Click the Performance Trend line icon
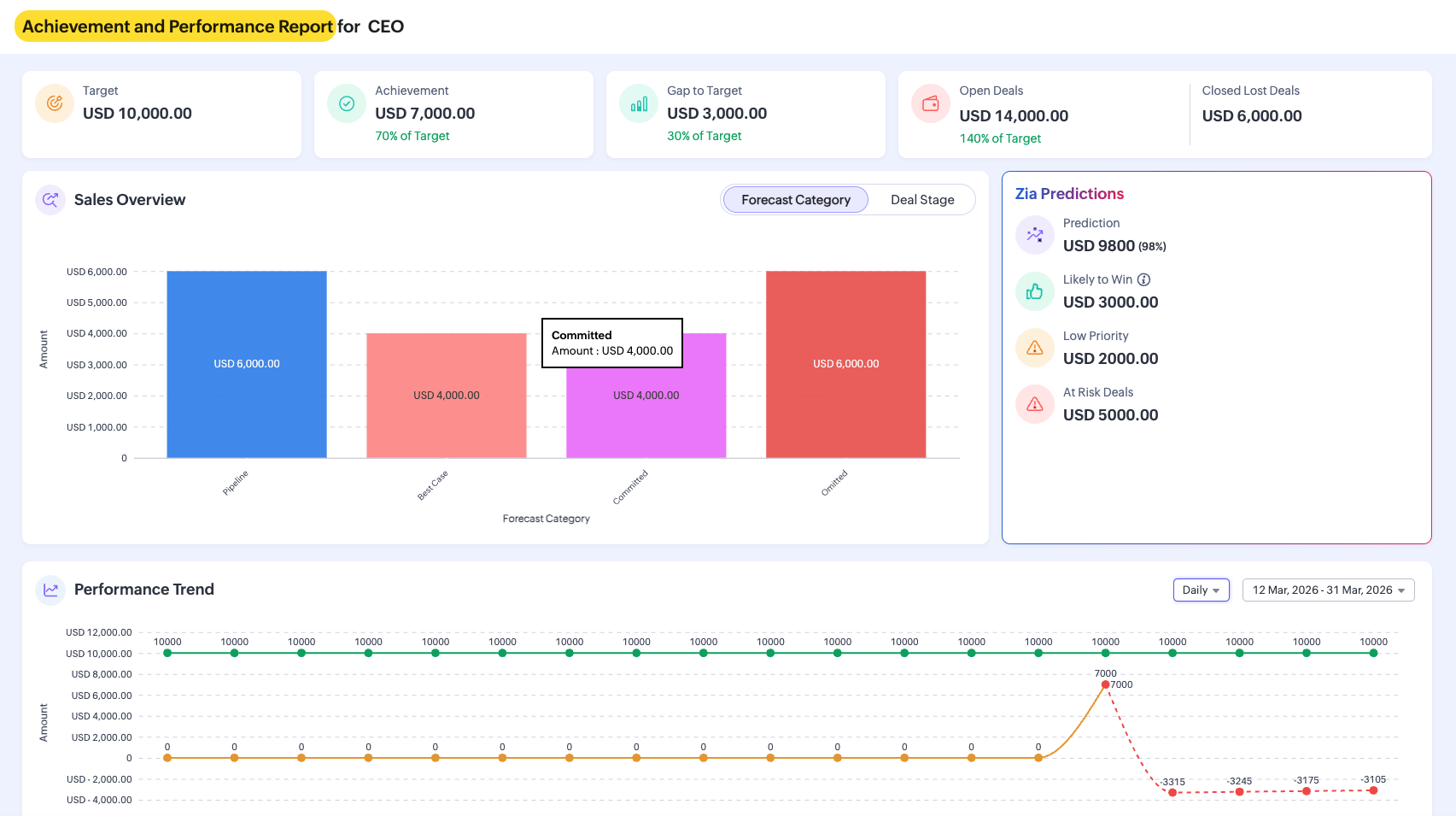 pos(50,590)
